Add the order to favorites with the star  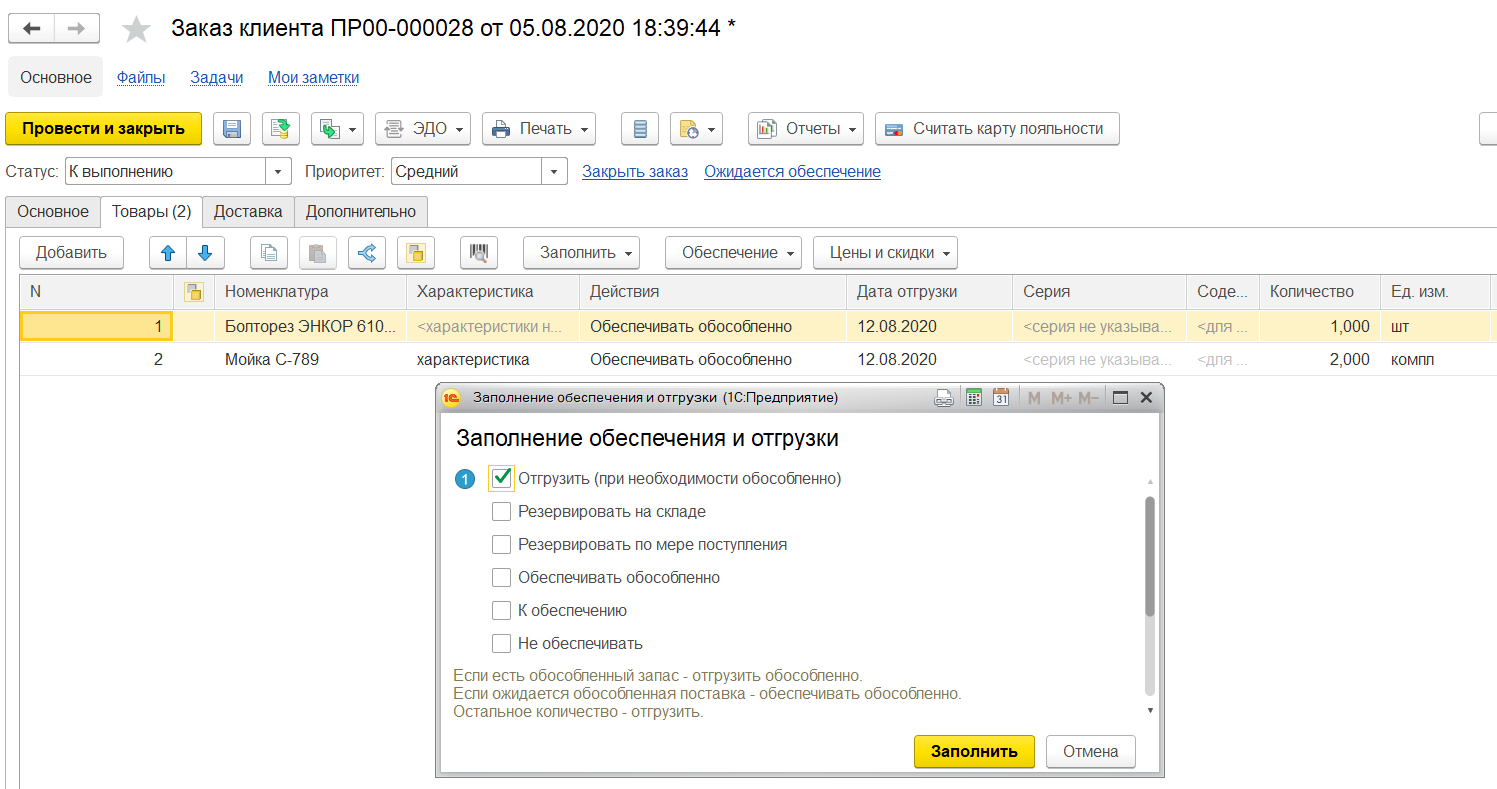coord(136,30)
